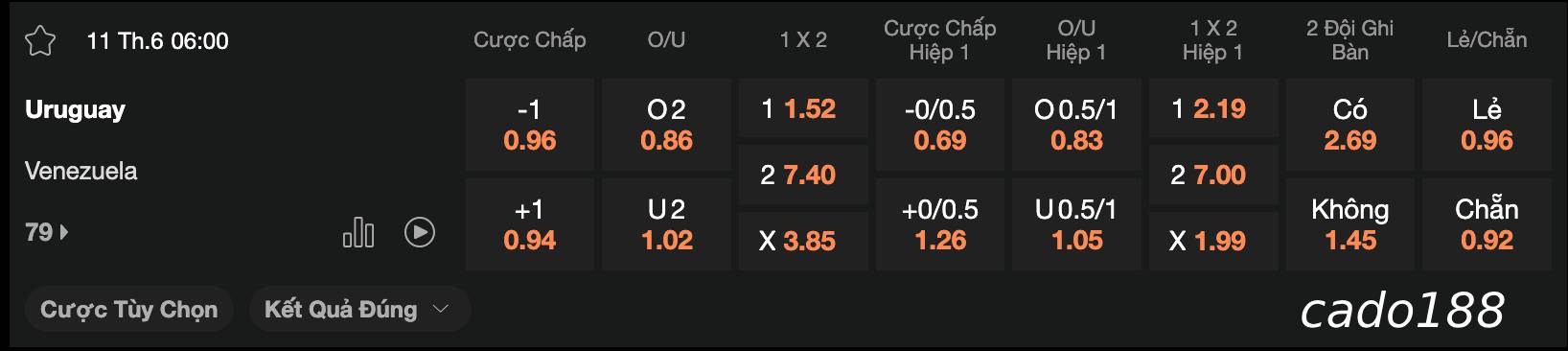The height and width of the screenshot is (351, 1568).
Task: Choose 1X2 home win odds 1.52
Action: pos(803,109)
